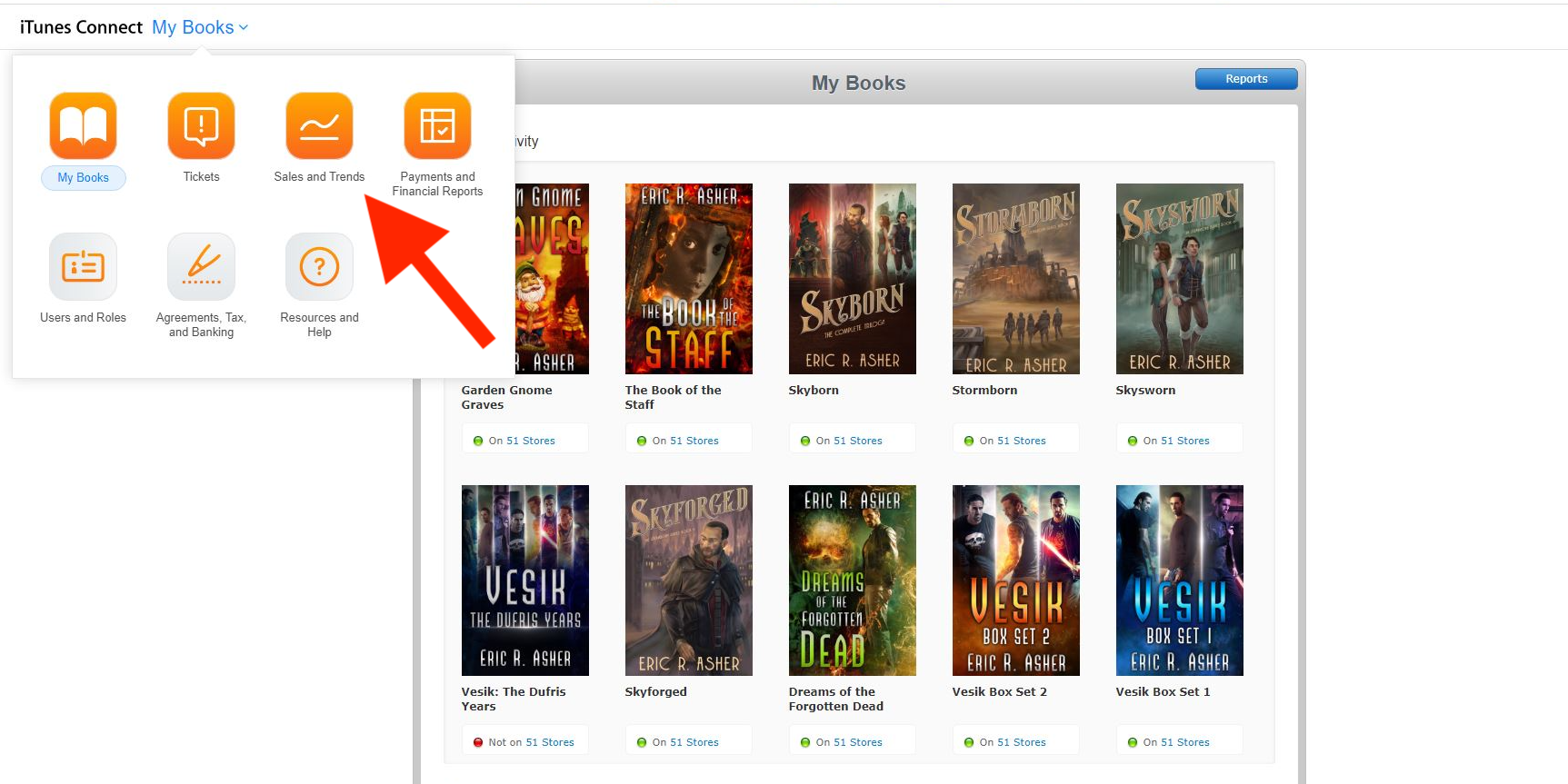1568x784 pixels.
Task: Click the Vesik Box Set 1 title
Action: [x=1163, y=691]
